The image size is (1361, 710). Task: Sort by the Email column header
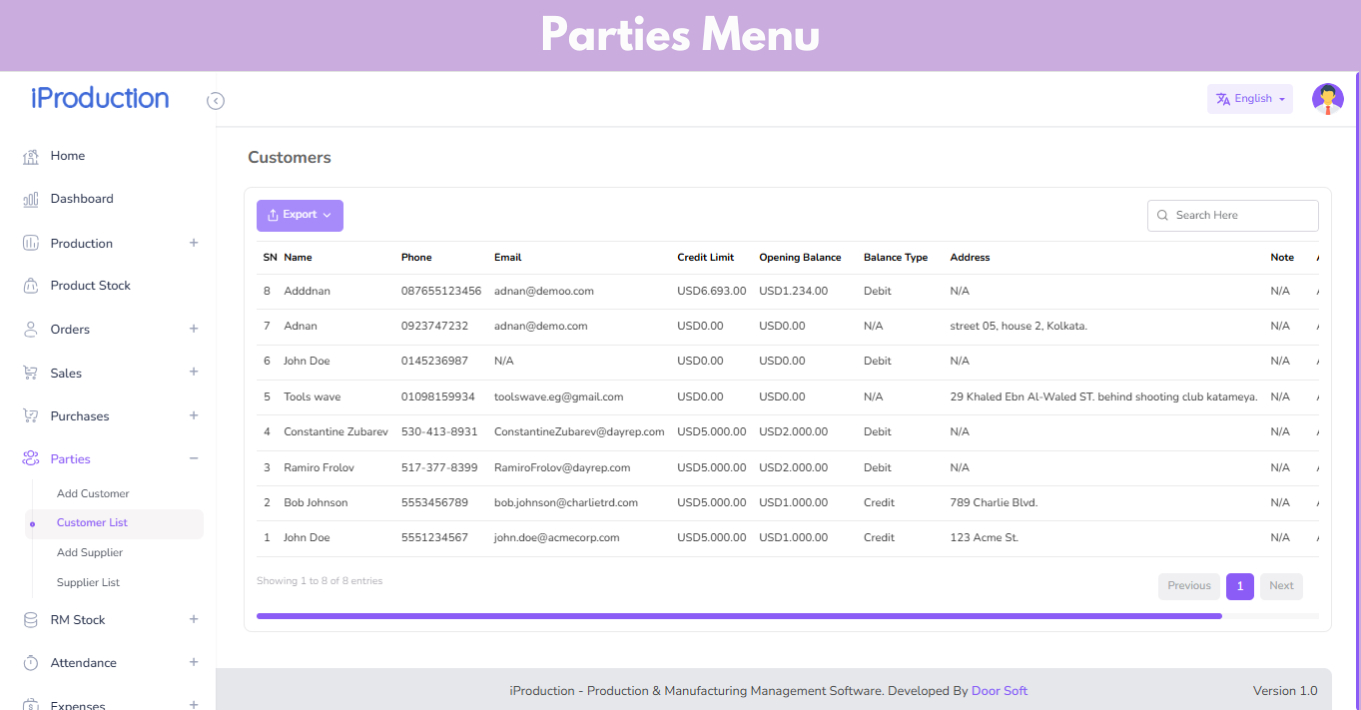click(x=508, y=258)
